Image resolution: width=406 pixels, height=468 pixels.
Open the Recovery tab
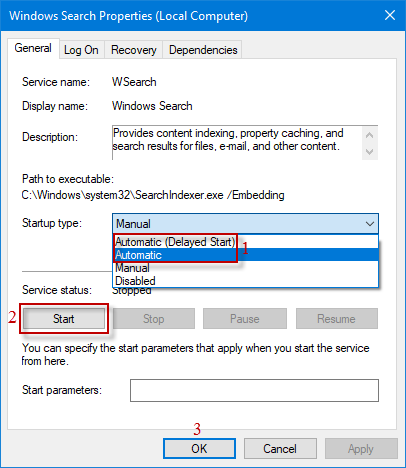(x=134, y=50)
